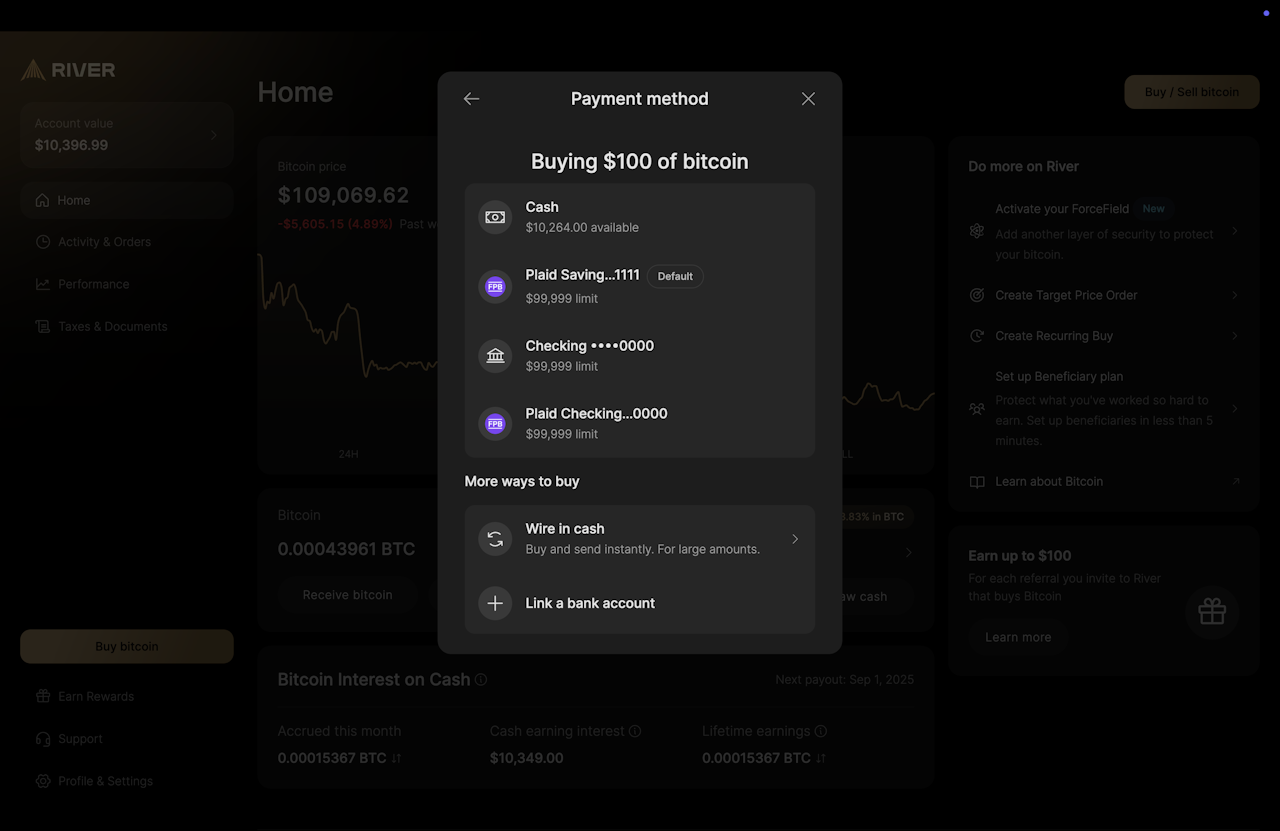Close the Payment method dialog
This screenshot has height=831, width=1280.
click(x=808, y=99)
